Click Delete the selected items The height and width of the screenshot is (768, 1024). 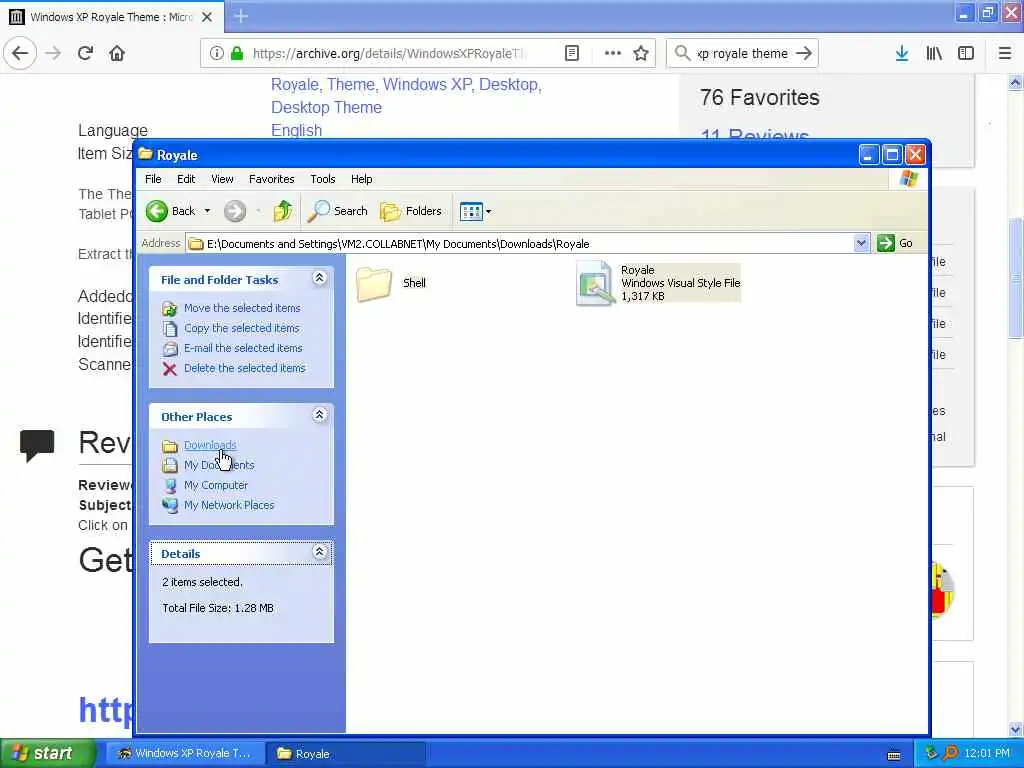click(245, 368)
